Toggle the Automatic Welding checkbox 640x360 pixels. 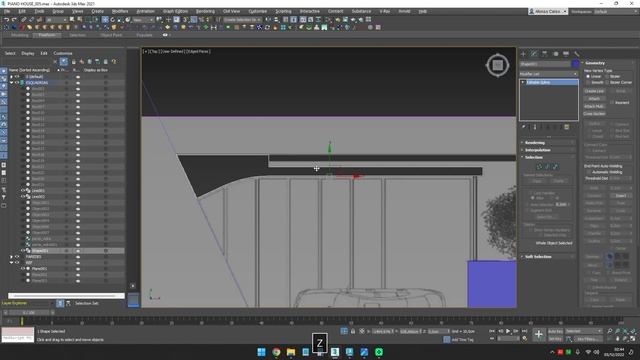click(x=588, y=172)
